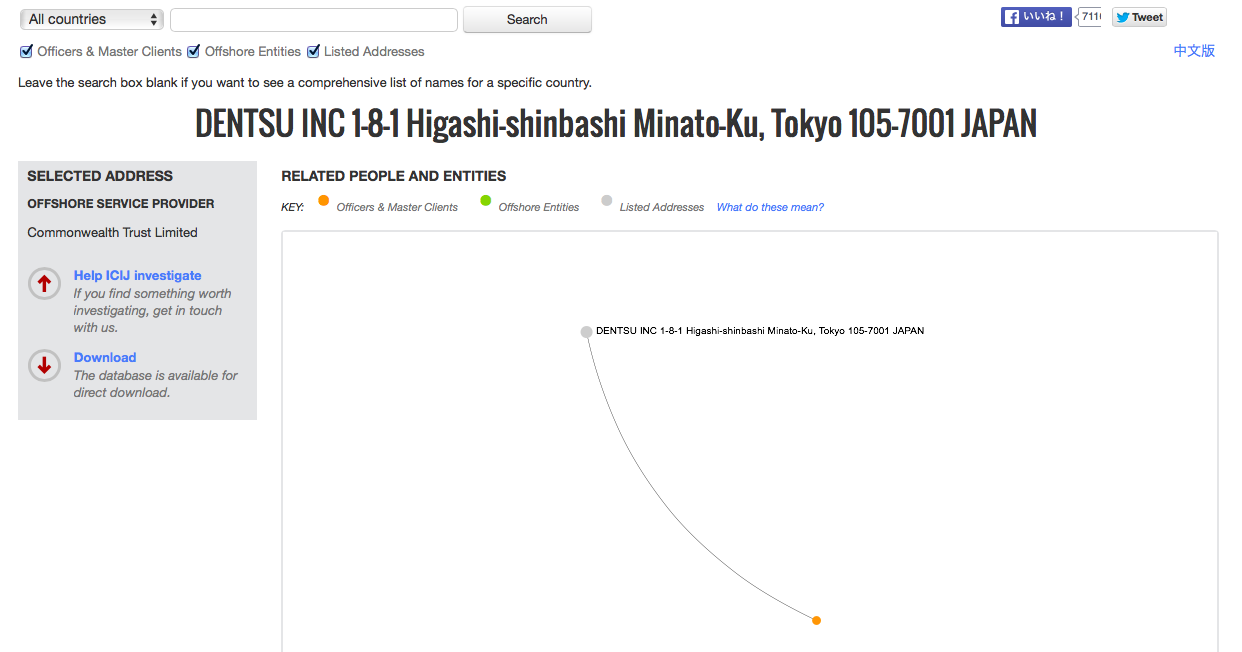Open the 'What do these mean?' link
This screenshot has height=652, width=1242.
(770, 207)
